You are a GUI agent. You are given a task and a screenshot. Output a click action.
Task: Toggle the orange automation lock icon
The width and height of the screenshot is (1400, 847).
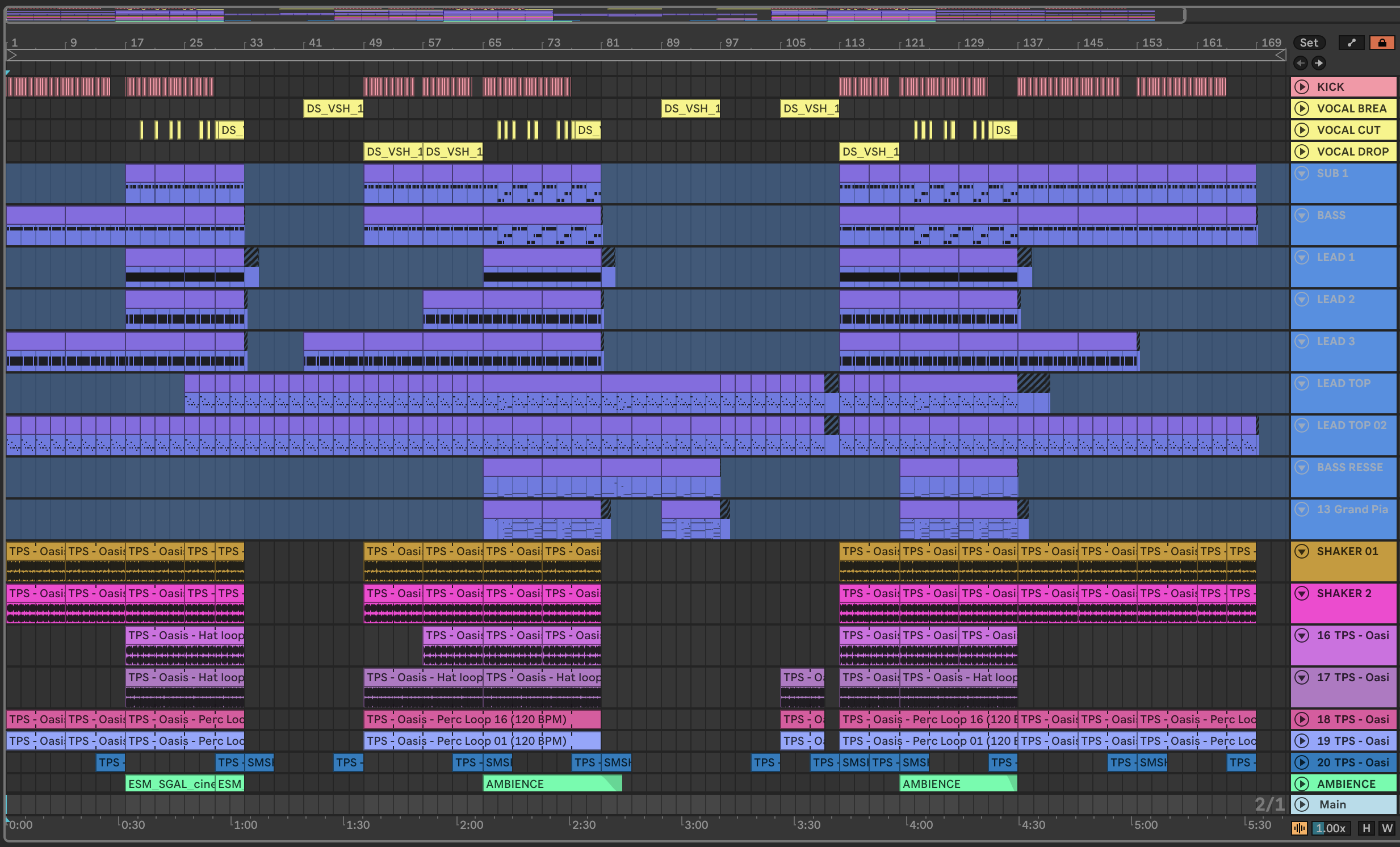point(1382,43)
